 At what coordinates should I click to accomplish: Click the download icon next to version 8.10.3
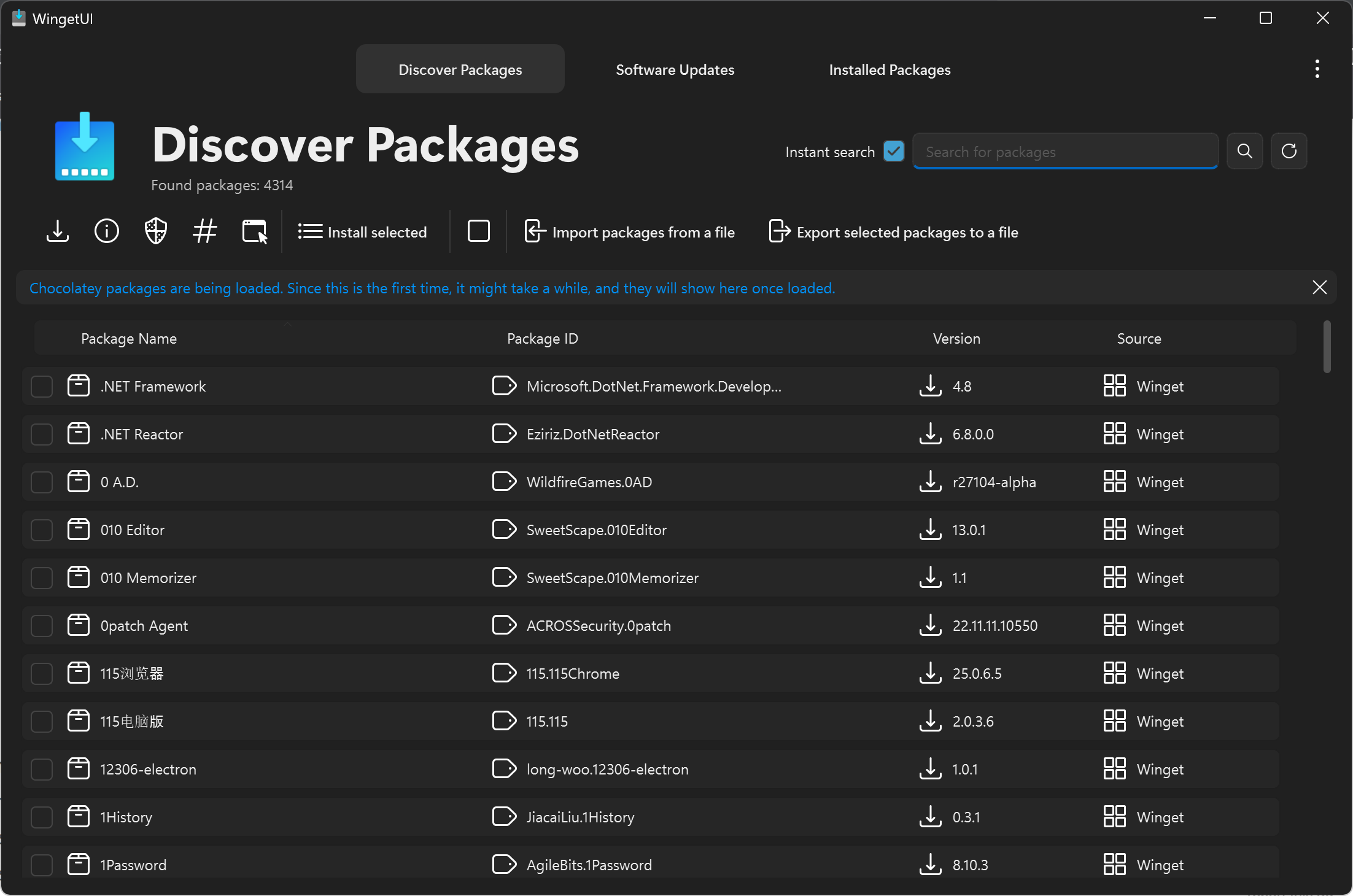(x=931, y=864)
